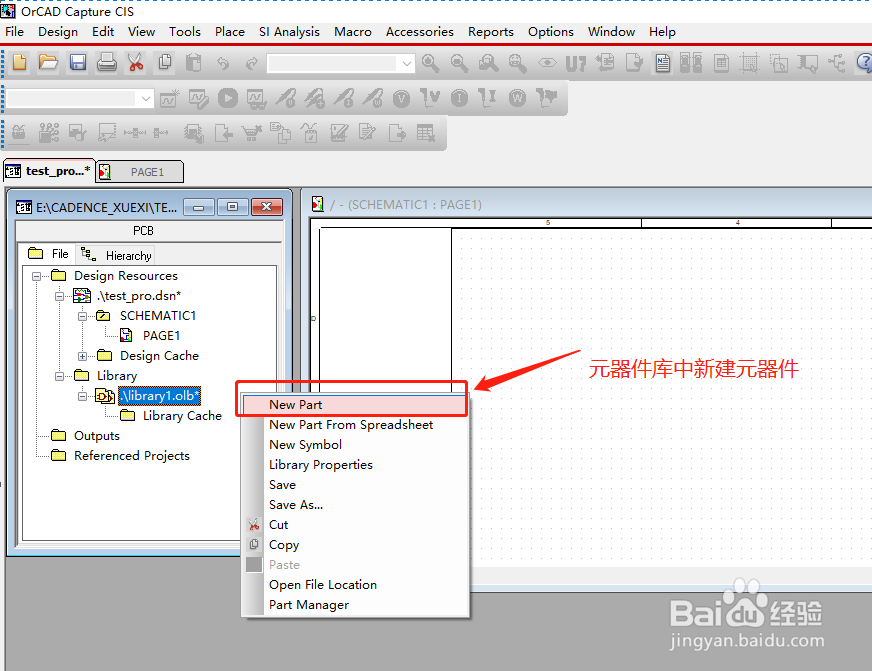Switch to Hierarchy tab in project panel
This screenshot has width=872, height=671.
(x=116, y=255)
